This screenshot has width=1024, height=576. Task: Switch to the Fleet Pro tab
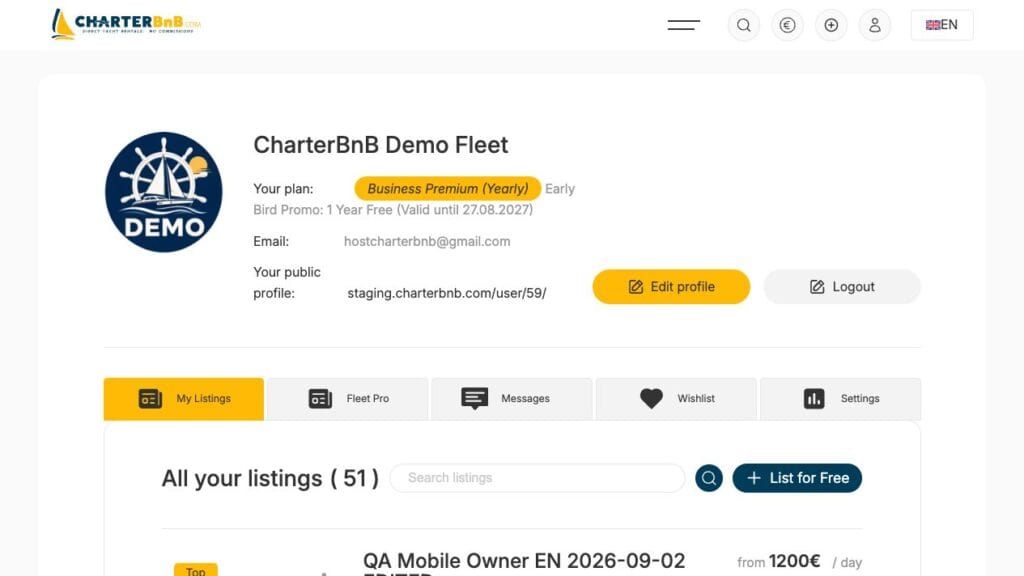click(x=348, y=398)
